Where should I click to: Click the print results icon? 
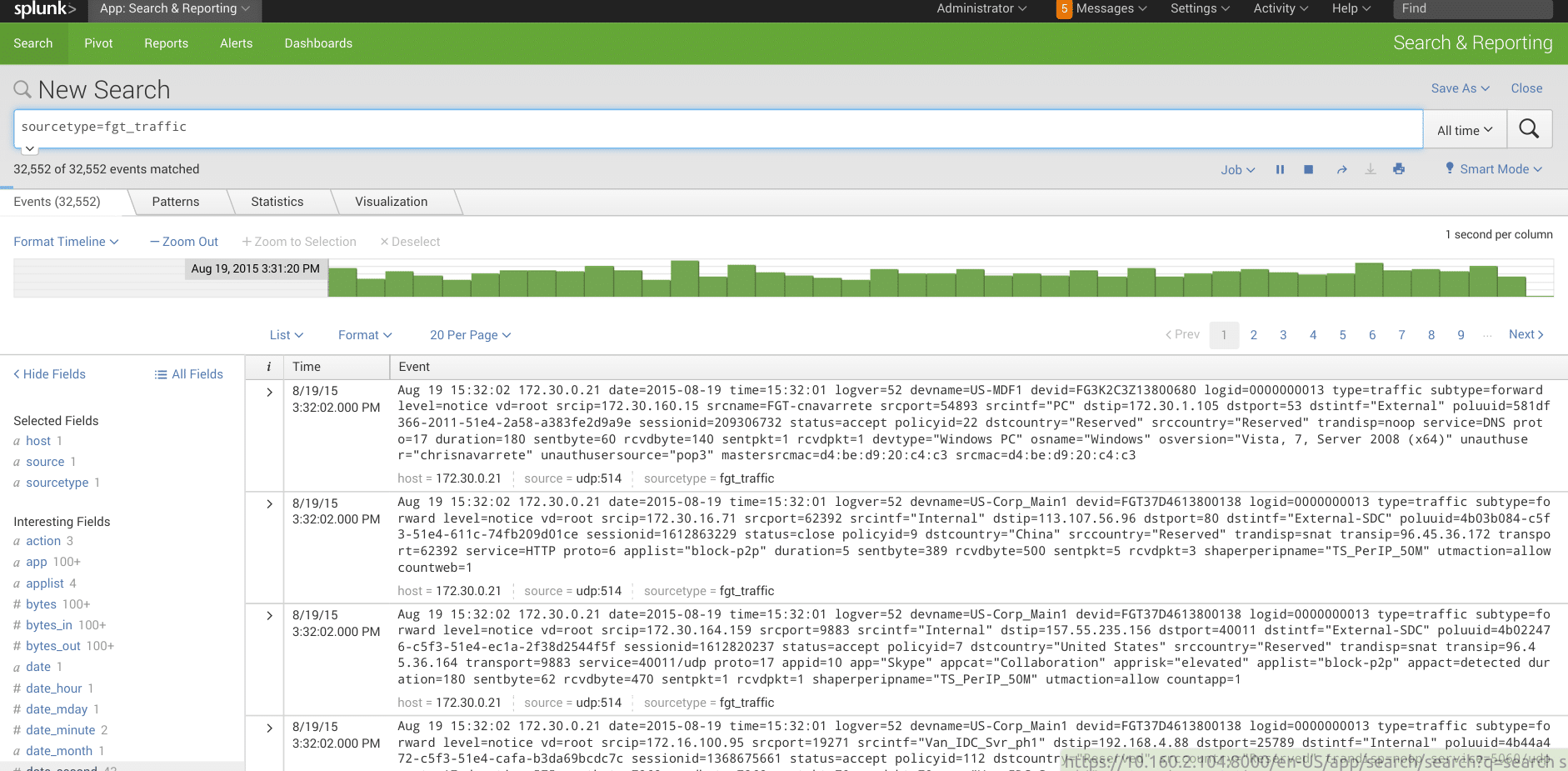[1399, 169]
